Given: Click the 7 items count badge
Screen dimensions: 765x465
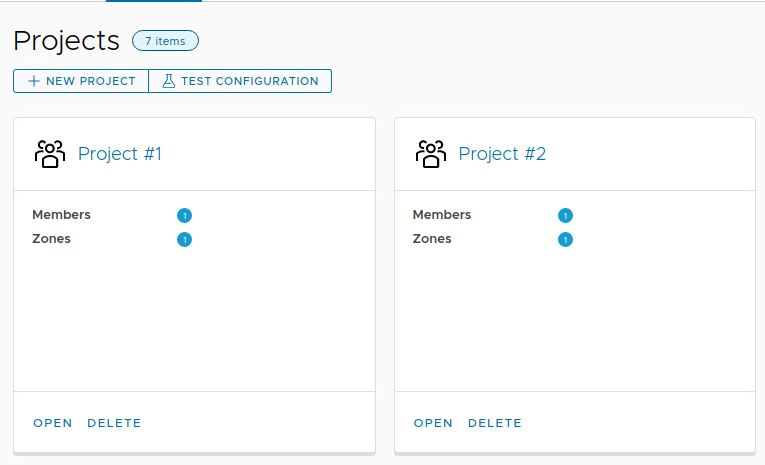Looking at the screenshot, I should 165,40.
